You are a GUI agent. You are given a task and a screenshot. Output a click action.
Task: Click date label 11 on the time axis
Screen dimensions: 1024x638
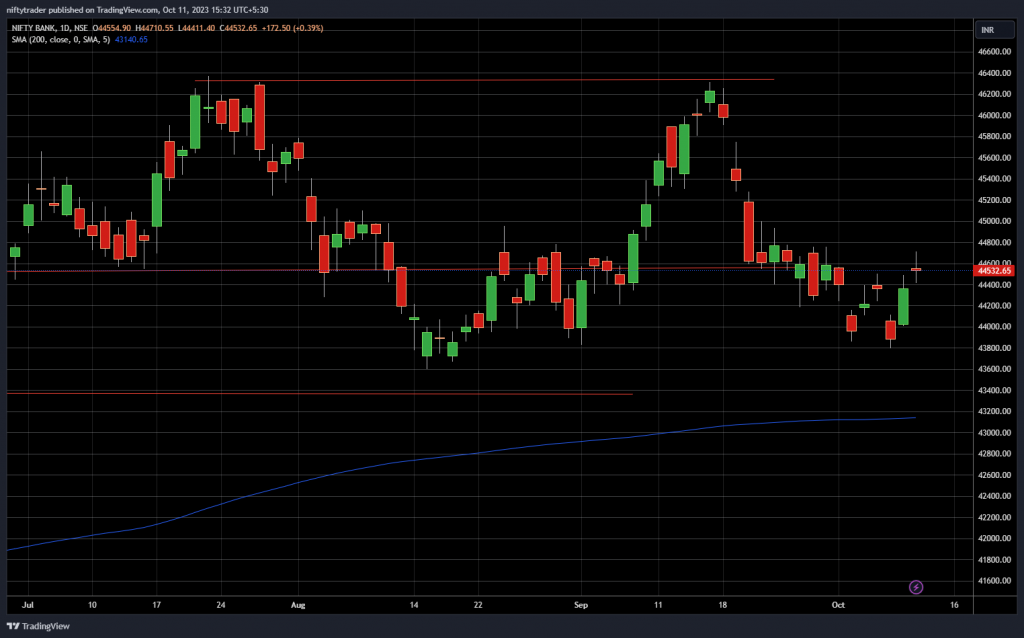(x=658, y=605)
